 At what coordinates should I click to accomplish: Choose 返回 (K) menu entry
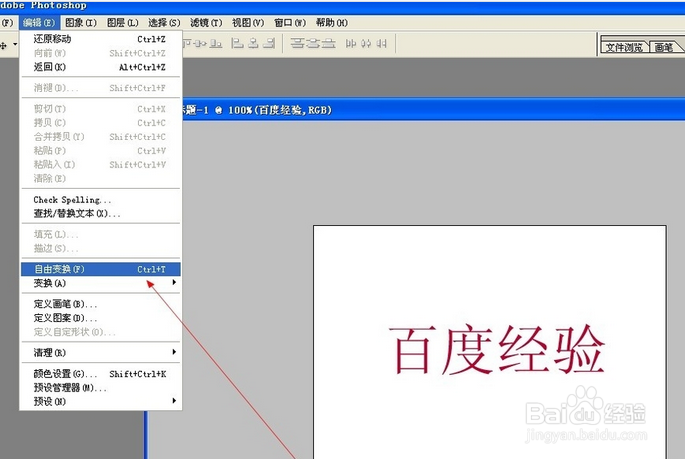click(x=100, y=67)
